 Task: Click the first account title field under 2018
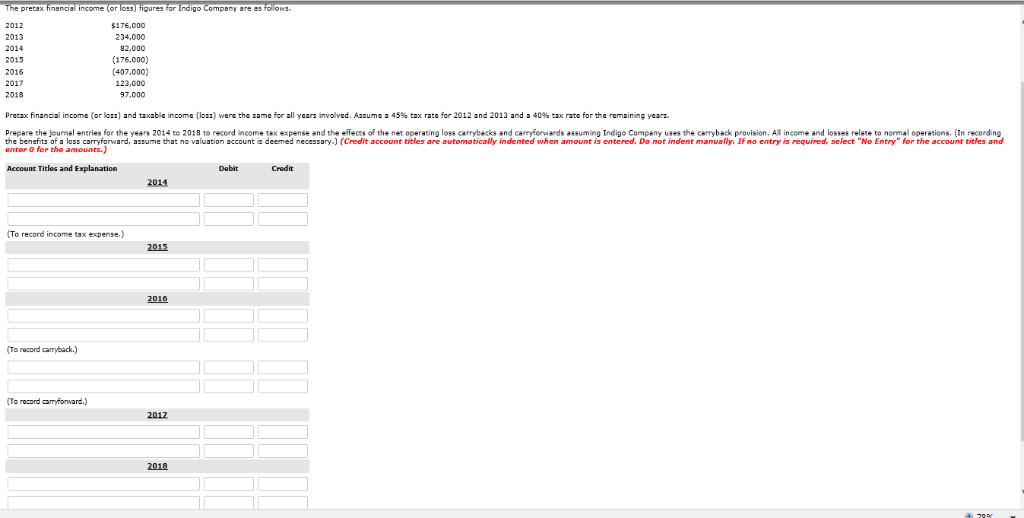[104, 484]
